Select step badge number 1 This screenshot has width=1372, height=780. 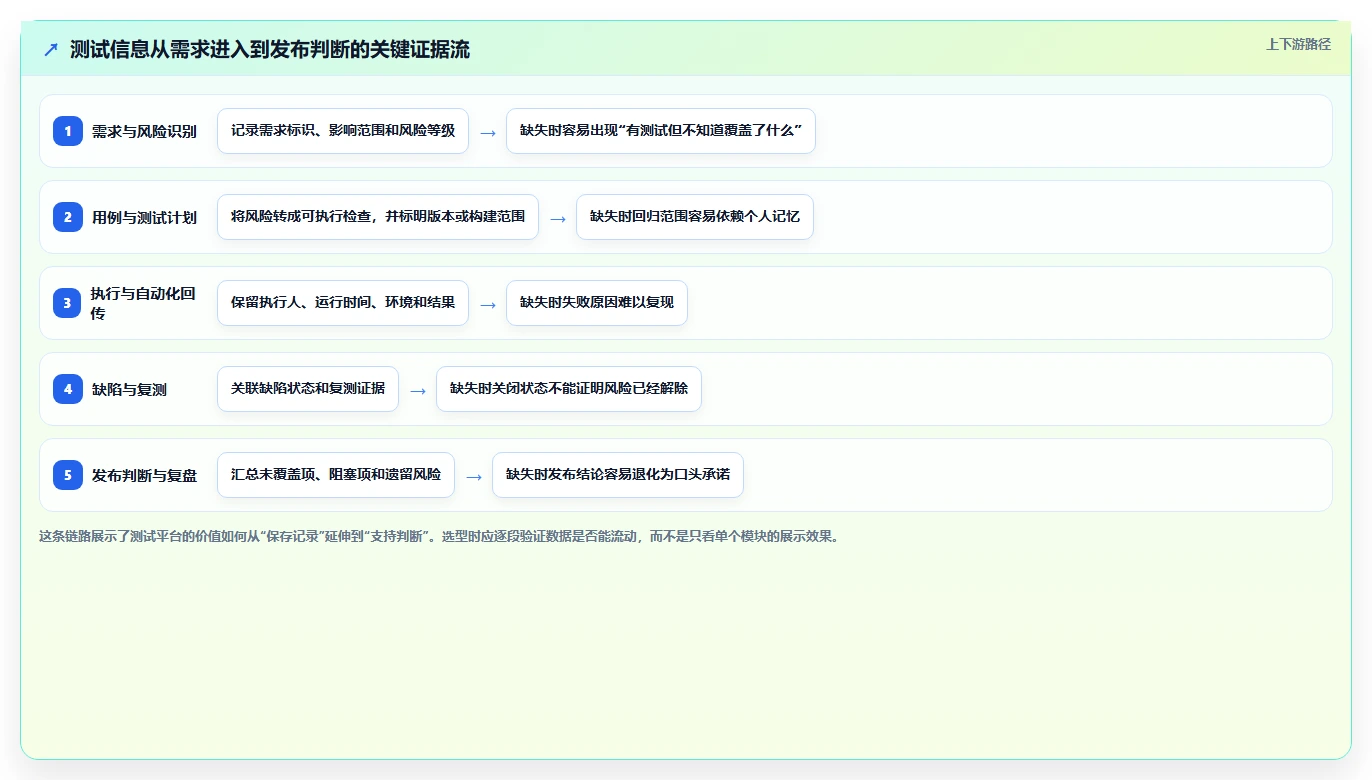[x=68, y=131]
